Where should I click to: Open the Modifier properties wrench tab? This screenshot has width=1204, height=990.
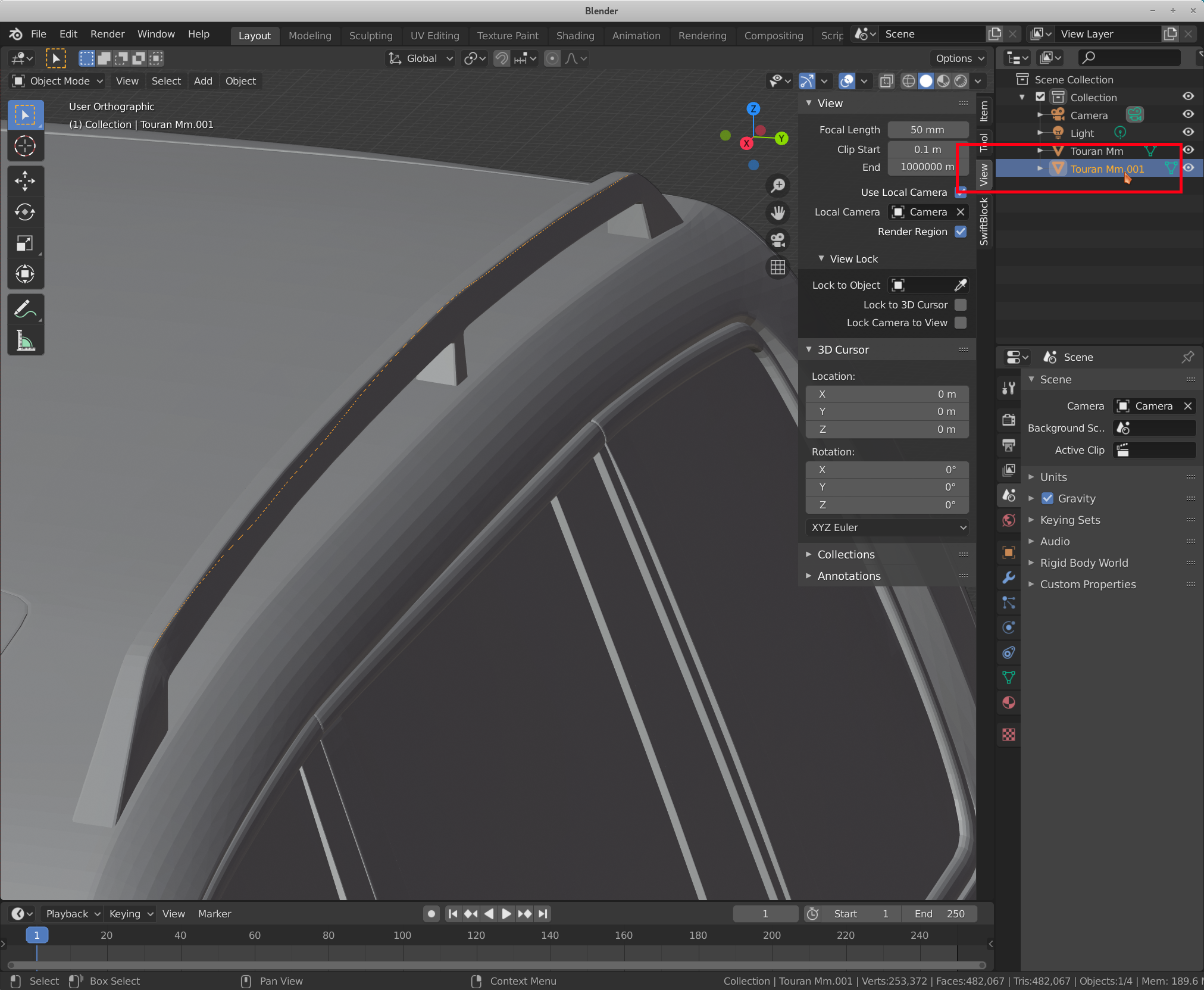click(x=1009, y=577)
